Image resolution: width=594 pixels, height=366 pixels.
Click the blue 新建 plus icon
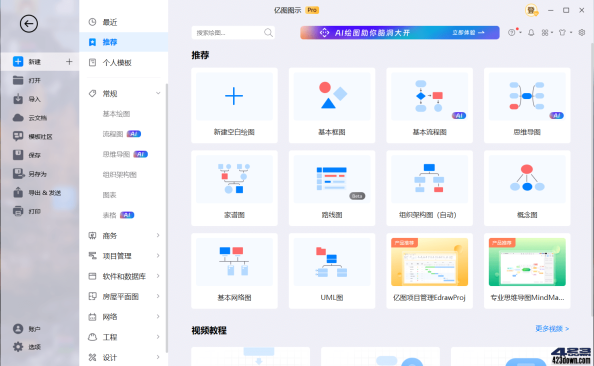tap(18, 61)
